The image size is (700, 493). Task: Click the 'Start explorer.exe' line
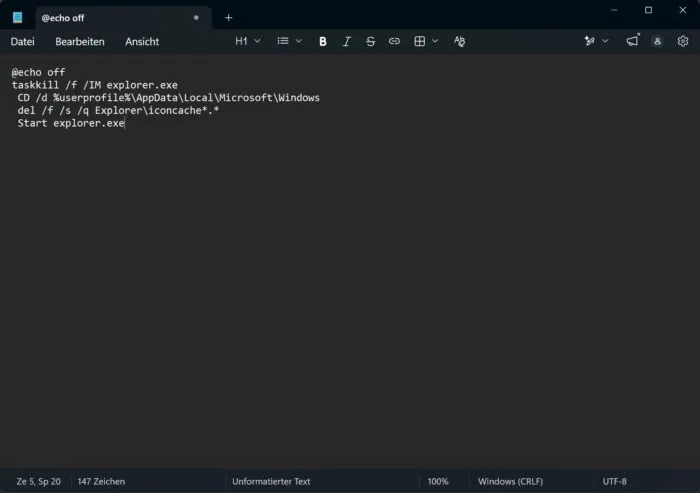point(71,123)
